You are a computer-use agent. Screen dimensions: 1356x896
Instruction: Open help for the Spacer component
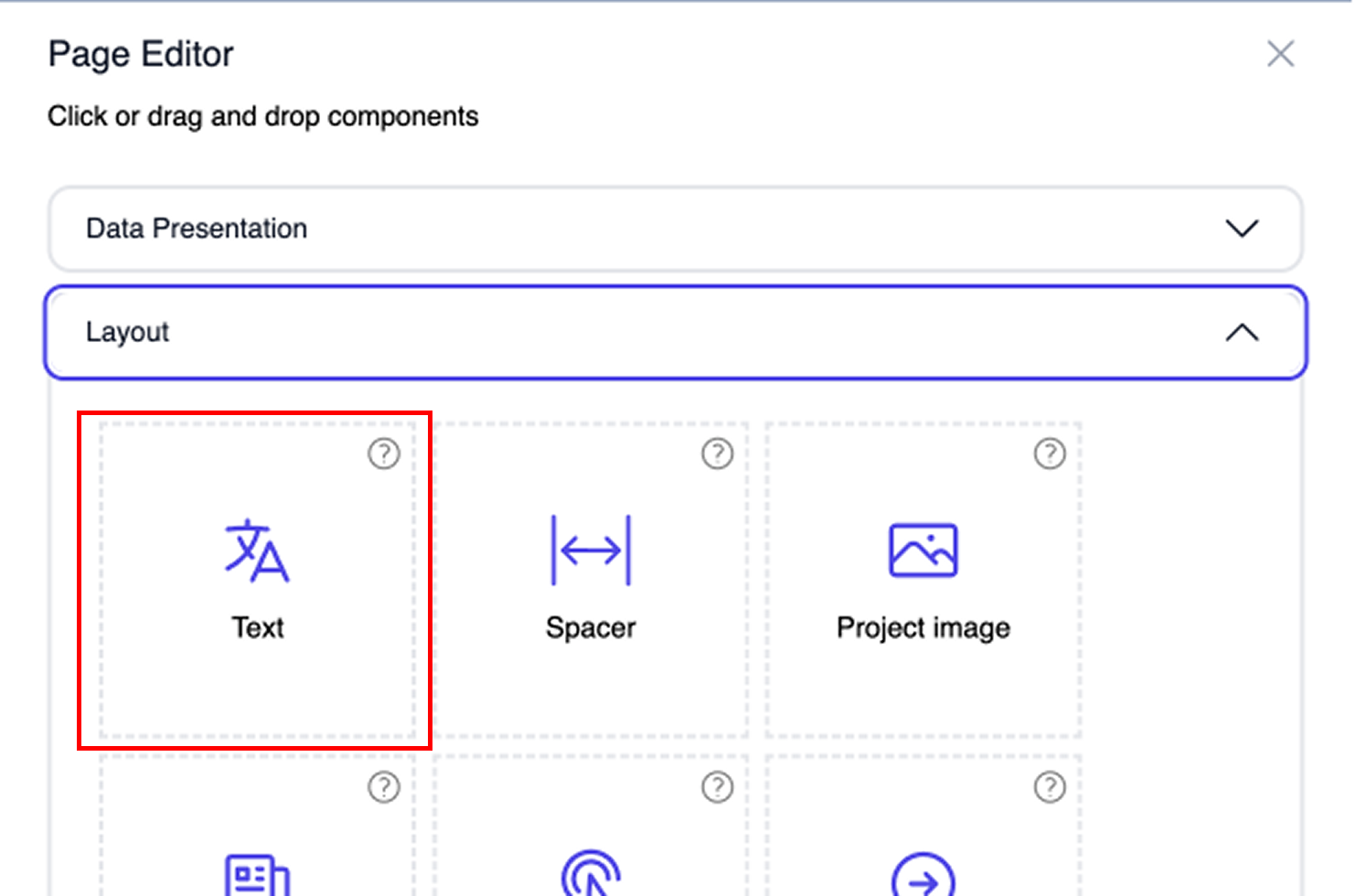[x=718, y=453]
